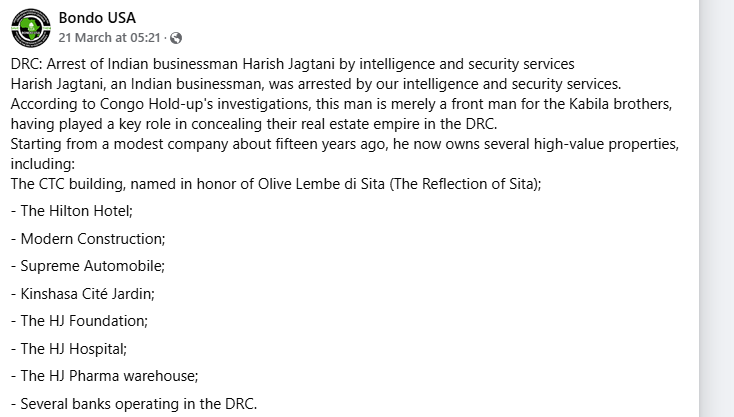734x417 pixels.
Task: Click the globe Public audience icon
Action: [177, 38]
